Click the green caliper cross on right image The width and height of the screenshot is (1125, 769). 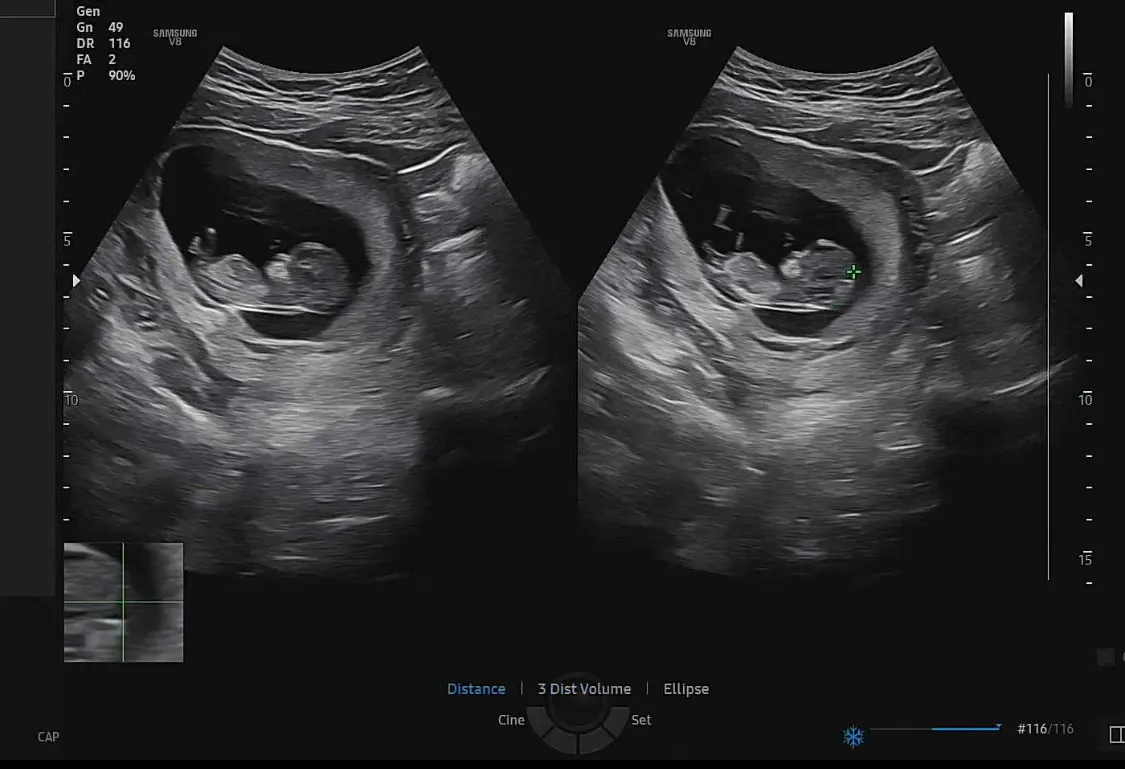tap(853, 272)
